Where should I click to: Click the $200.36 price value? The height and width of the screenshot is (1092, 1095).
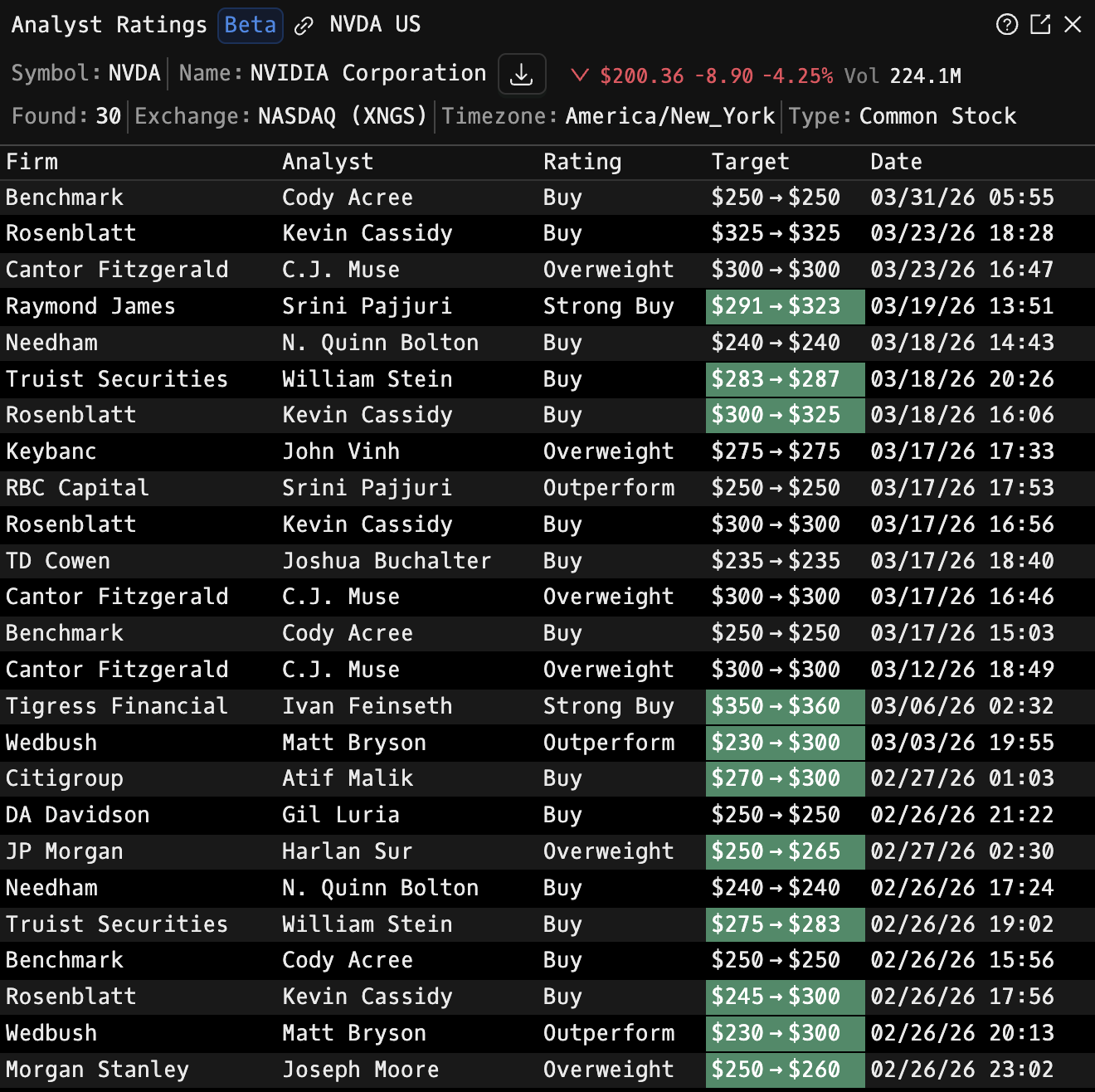point(642,76)
